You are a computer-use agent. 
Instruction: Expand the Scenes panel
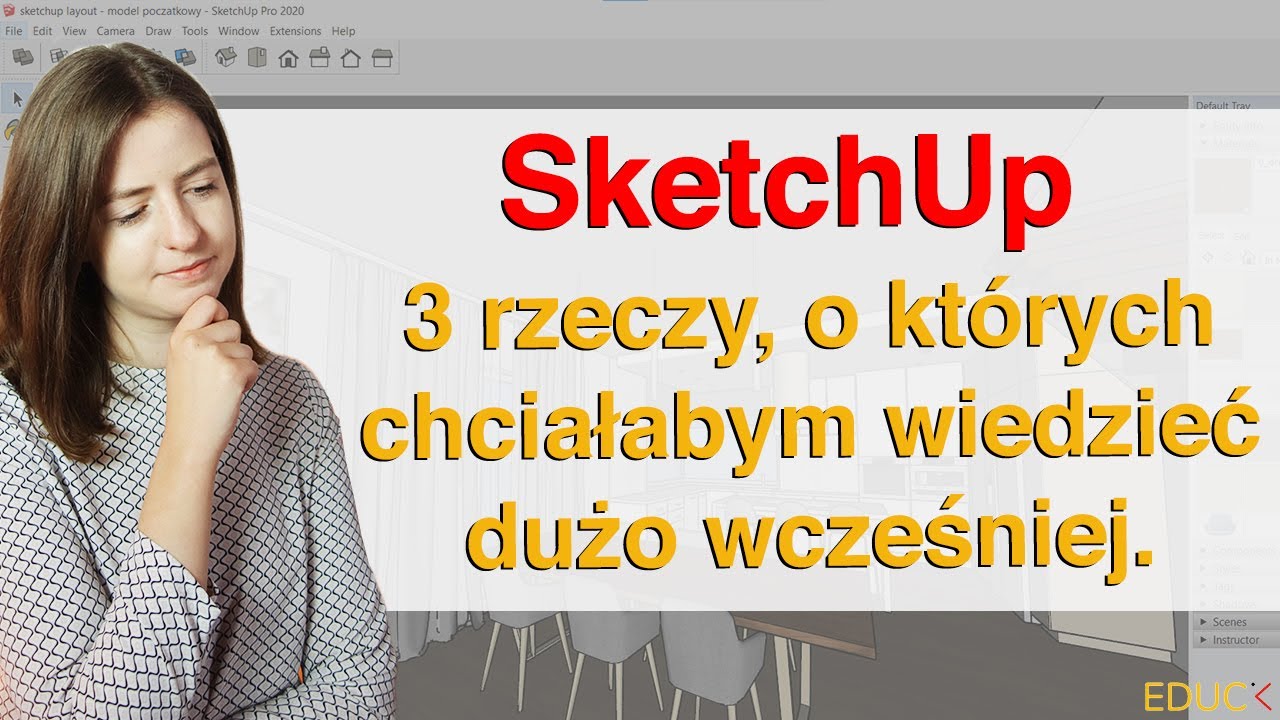pyautogui.click(x=1235, y=622)
